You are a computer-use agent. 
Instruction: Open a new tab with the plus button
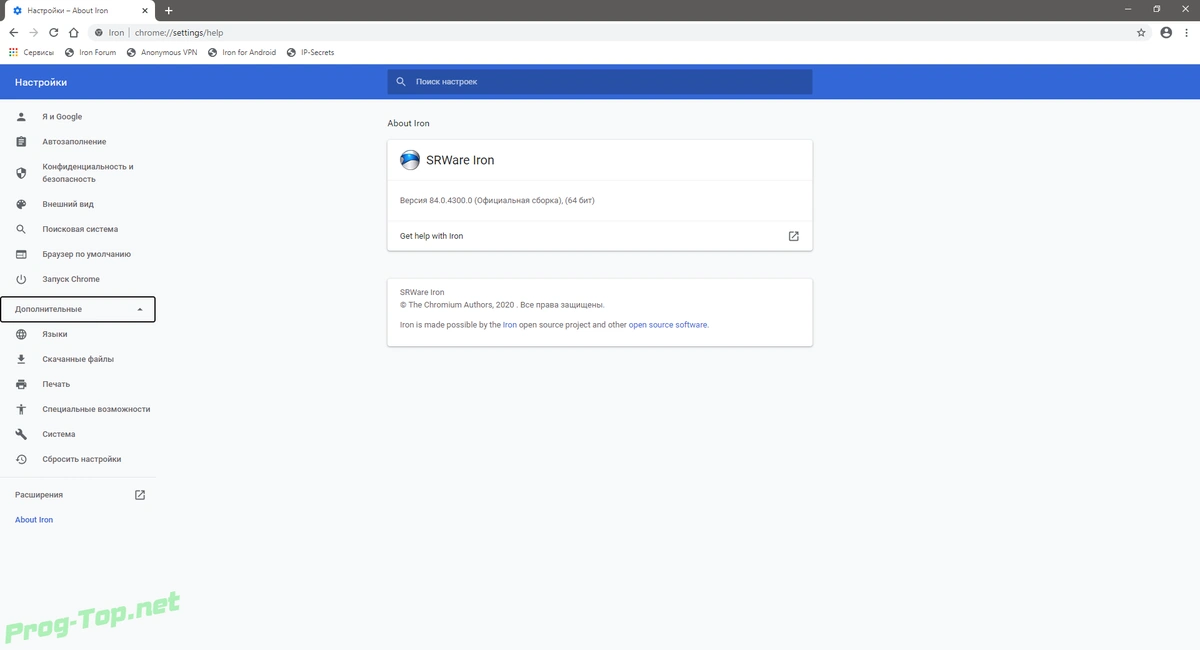tap(169, 10)
